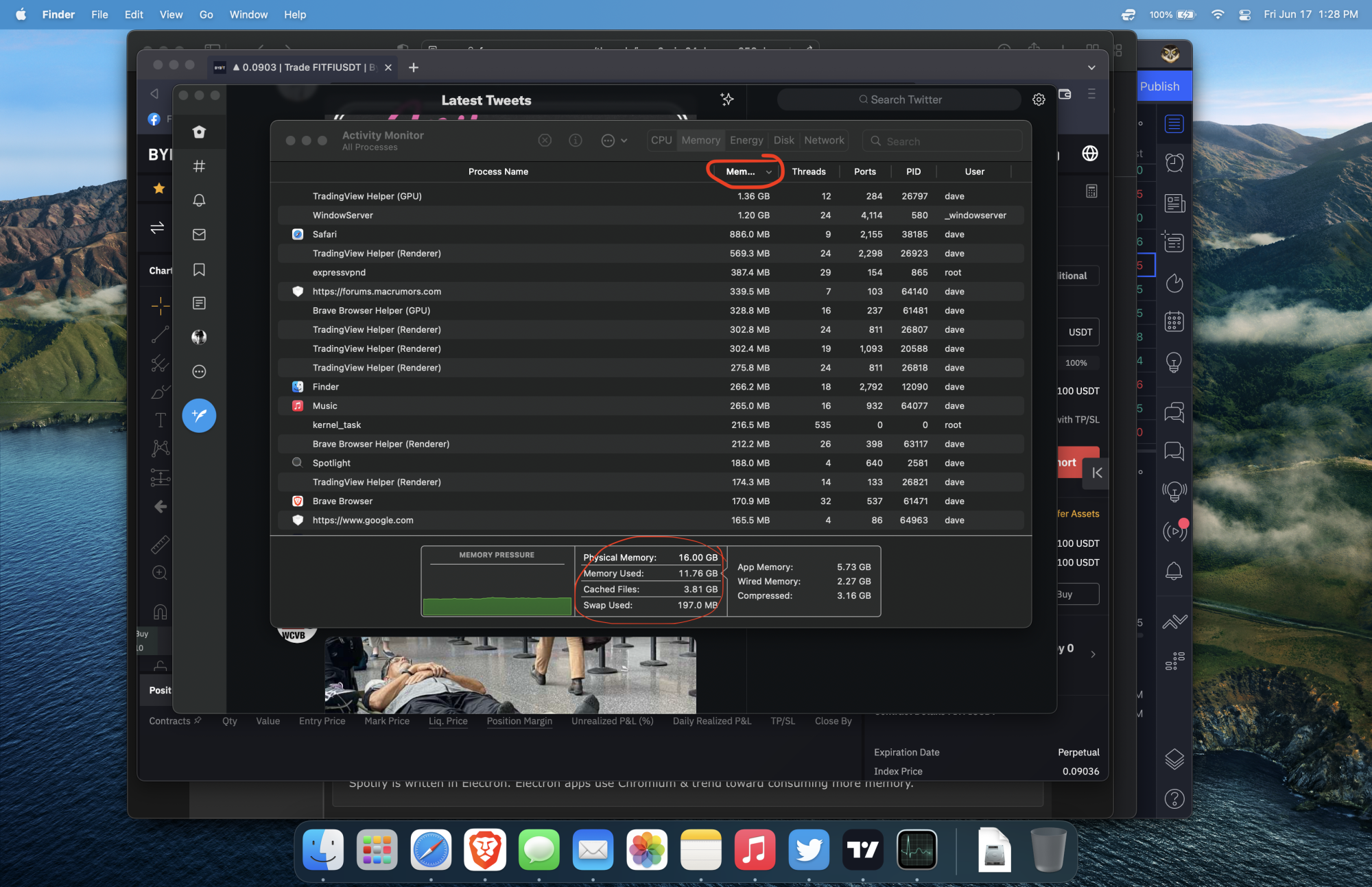Image resolution: width=1372 pixels, height=887 pixels.
Task: Select the WindowServer process row
Action: pos(650,215)
